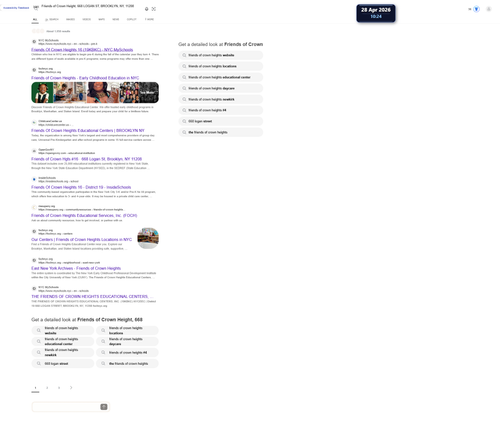Image resolution: width=500 pixels, height=423 pixels.
Task: Click the black-and-white group photo thumbnail
Action: point(139,93)
